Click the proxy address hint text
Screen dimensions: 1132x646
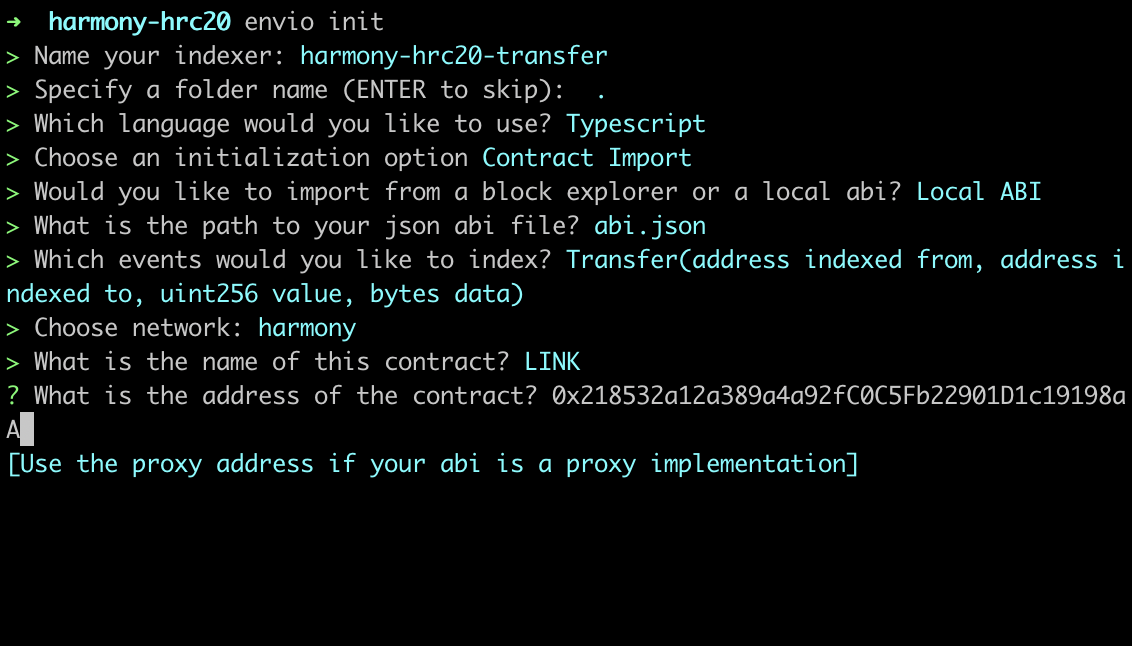tap(432, 464)
